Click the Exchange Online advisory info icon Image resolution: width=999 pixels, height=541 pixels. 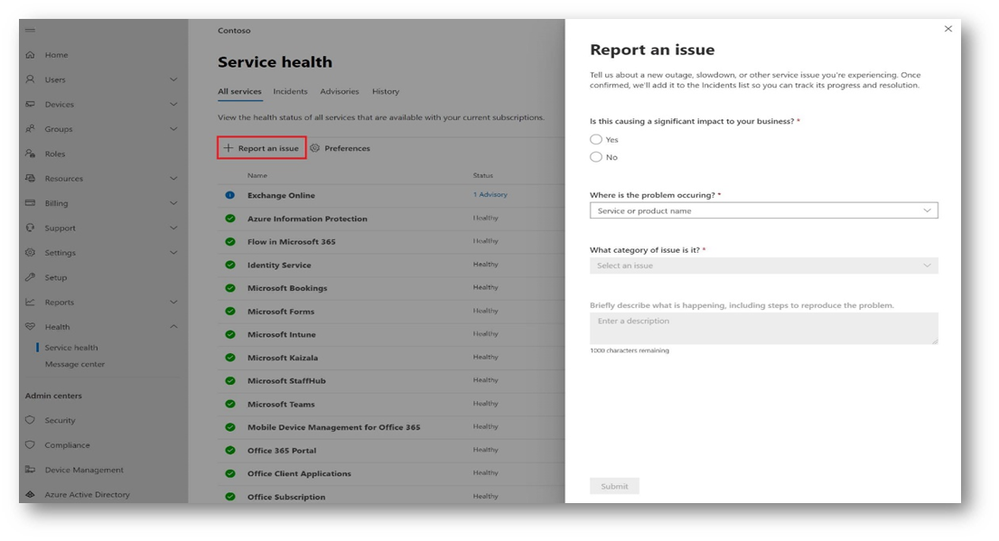pyautogui.click(x=230, y=195)
